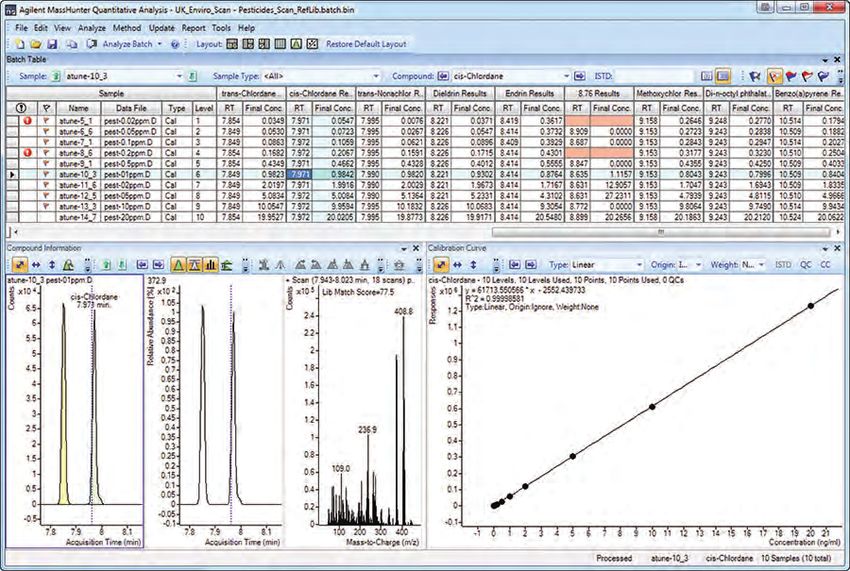
Task: Click the dark blue flag filter icon
Action: tap(754, 76)
